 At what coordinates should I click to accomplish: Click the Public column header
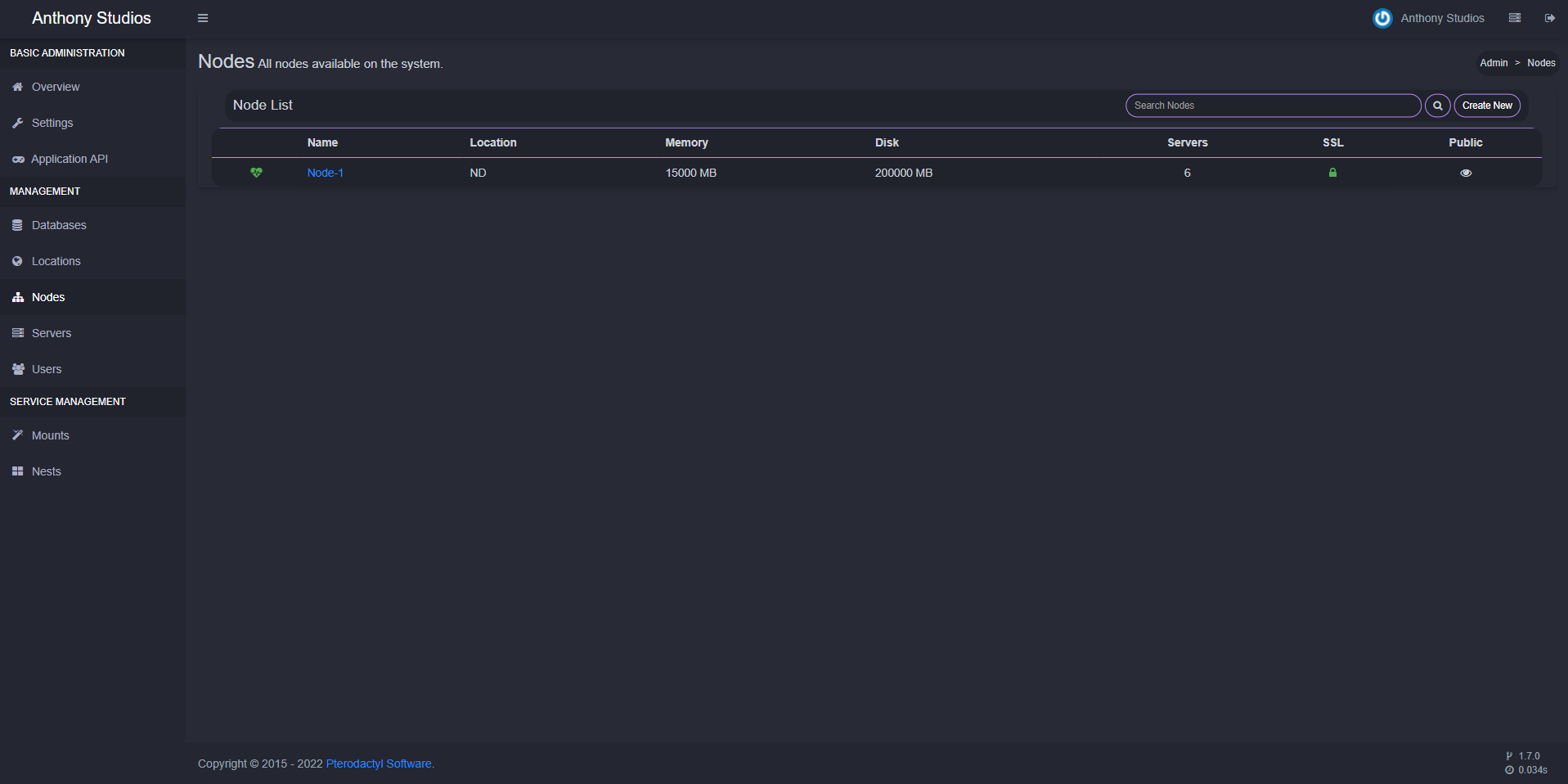coord(1465,142)
